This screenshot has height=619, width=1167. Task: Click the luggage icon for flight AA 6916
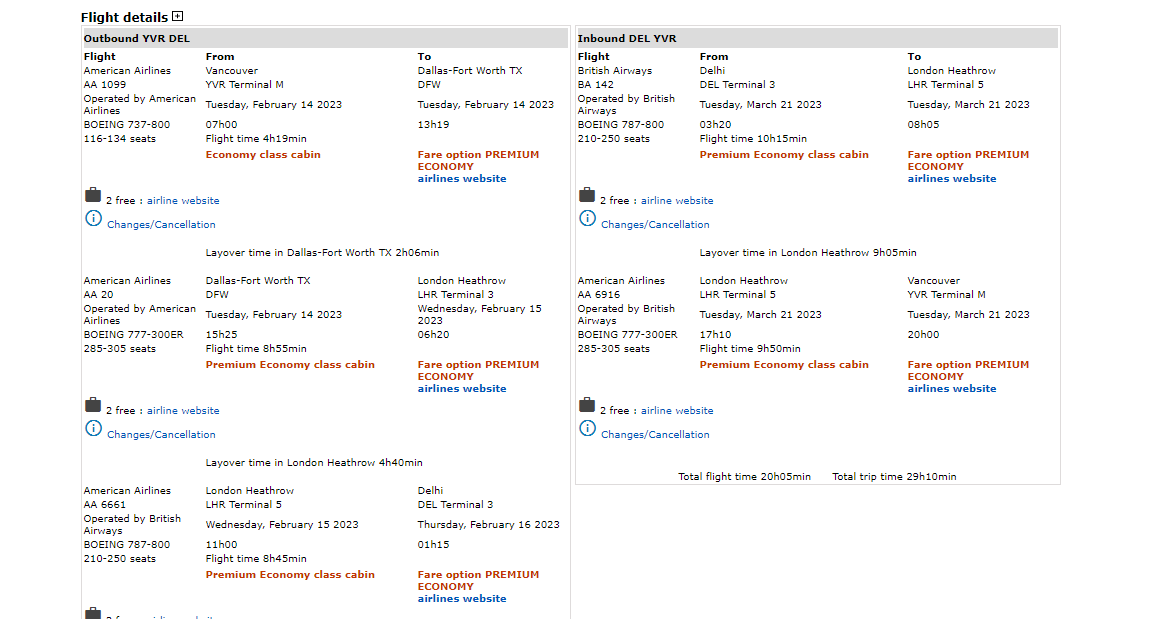coord(587,406)
